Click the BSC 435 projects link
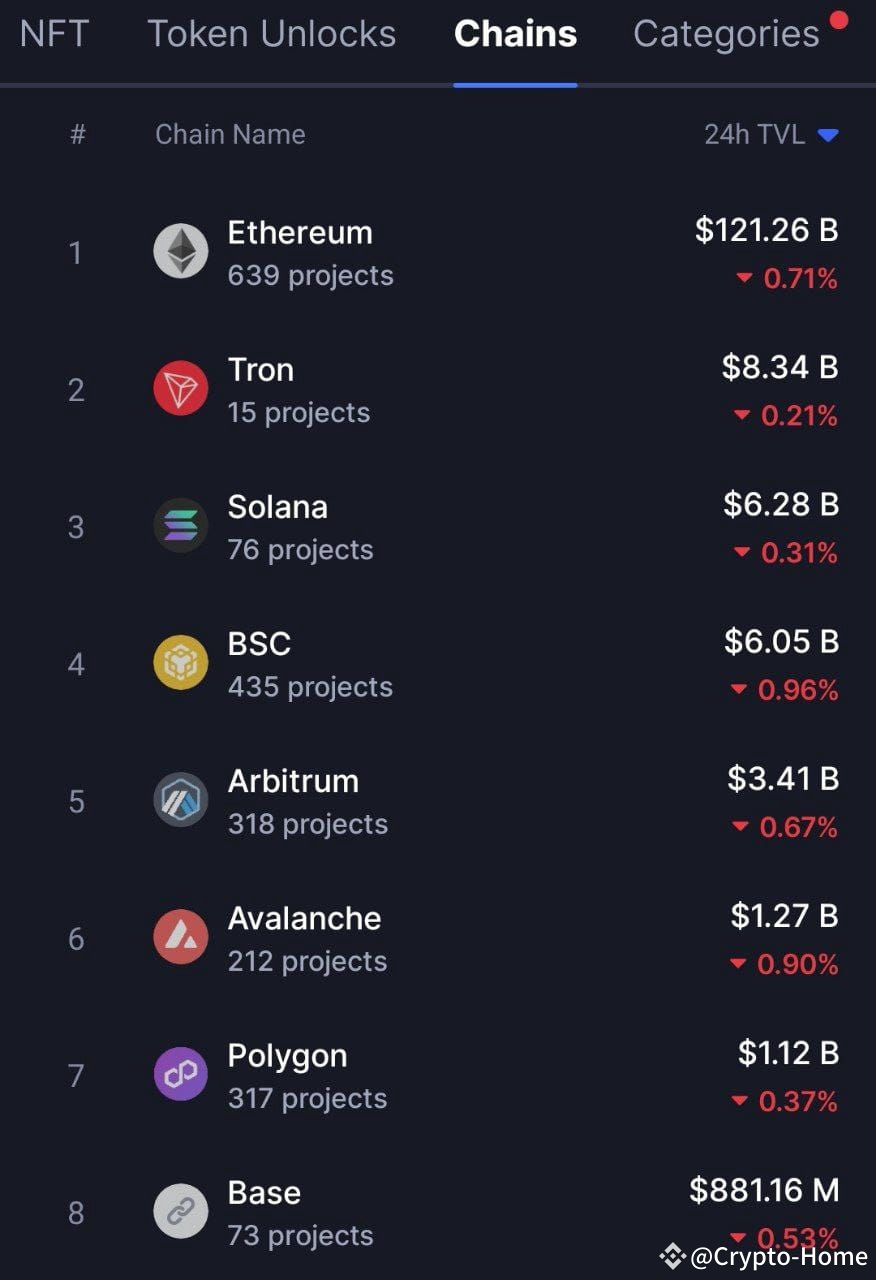Screen dimensions: 876x1280 309,686
